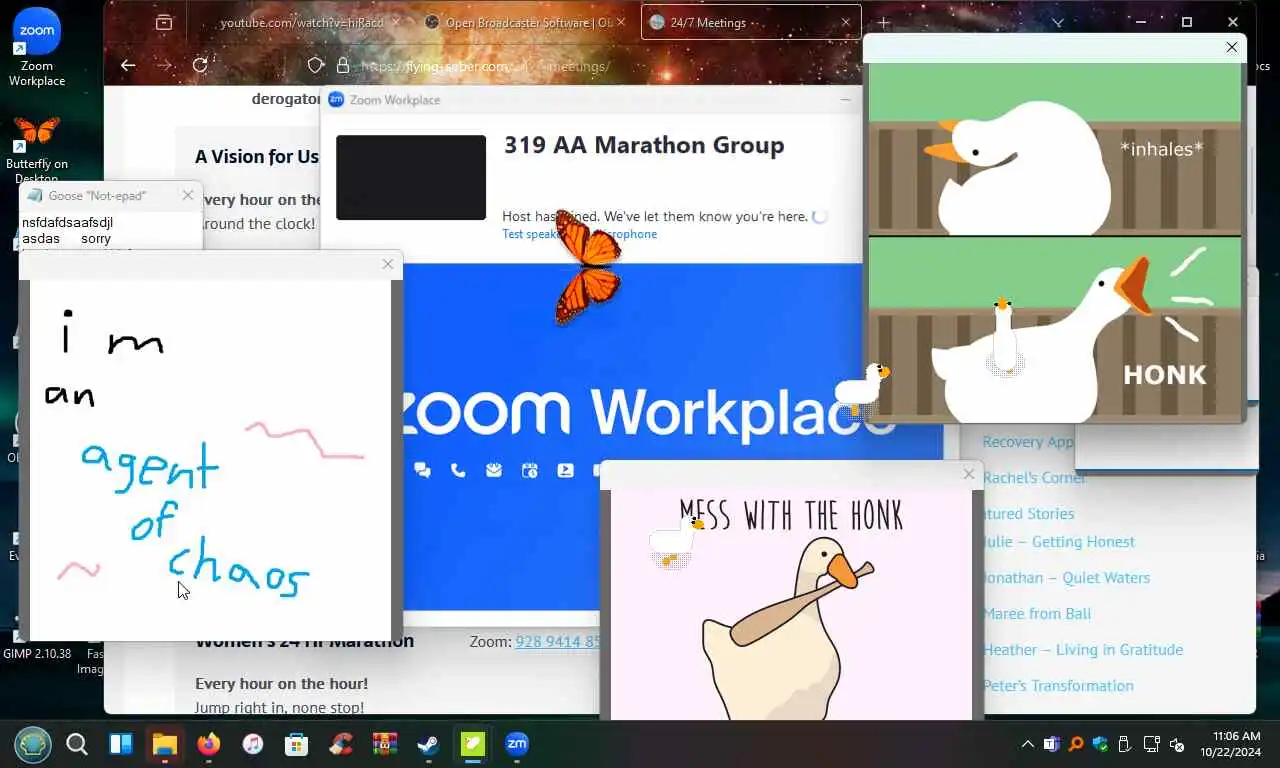Open the Widgets/Task view taskbar icon

121,744
